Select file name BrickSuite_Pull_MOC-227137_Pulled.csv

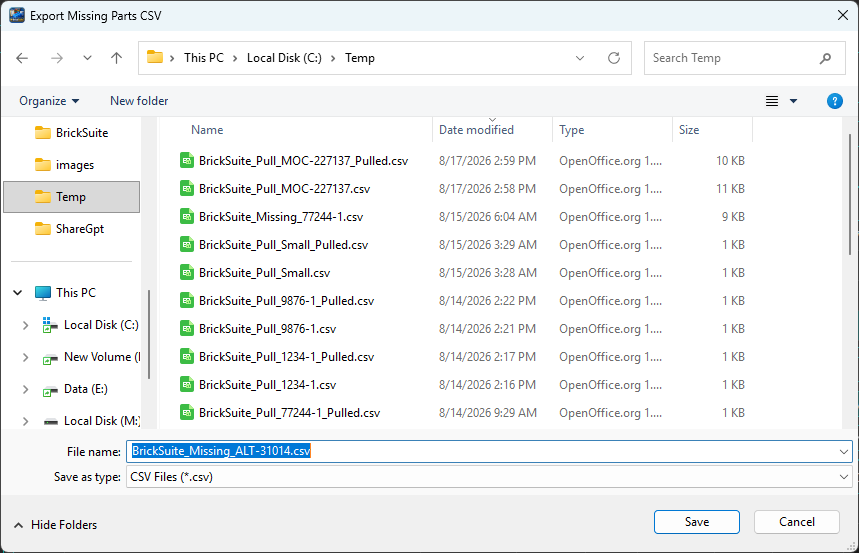[303, 161]
